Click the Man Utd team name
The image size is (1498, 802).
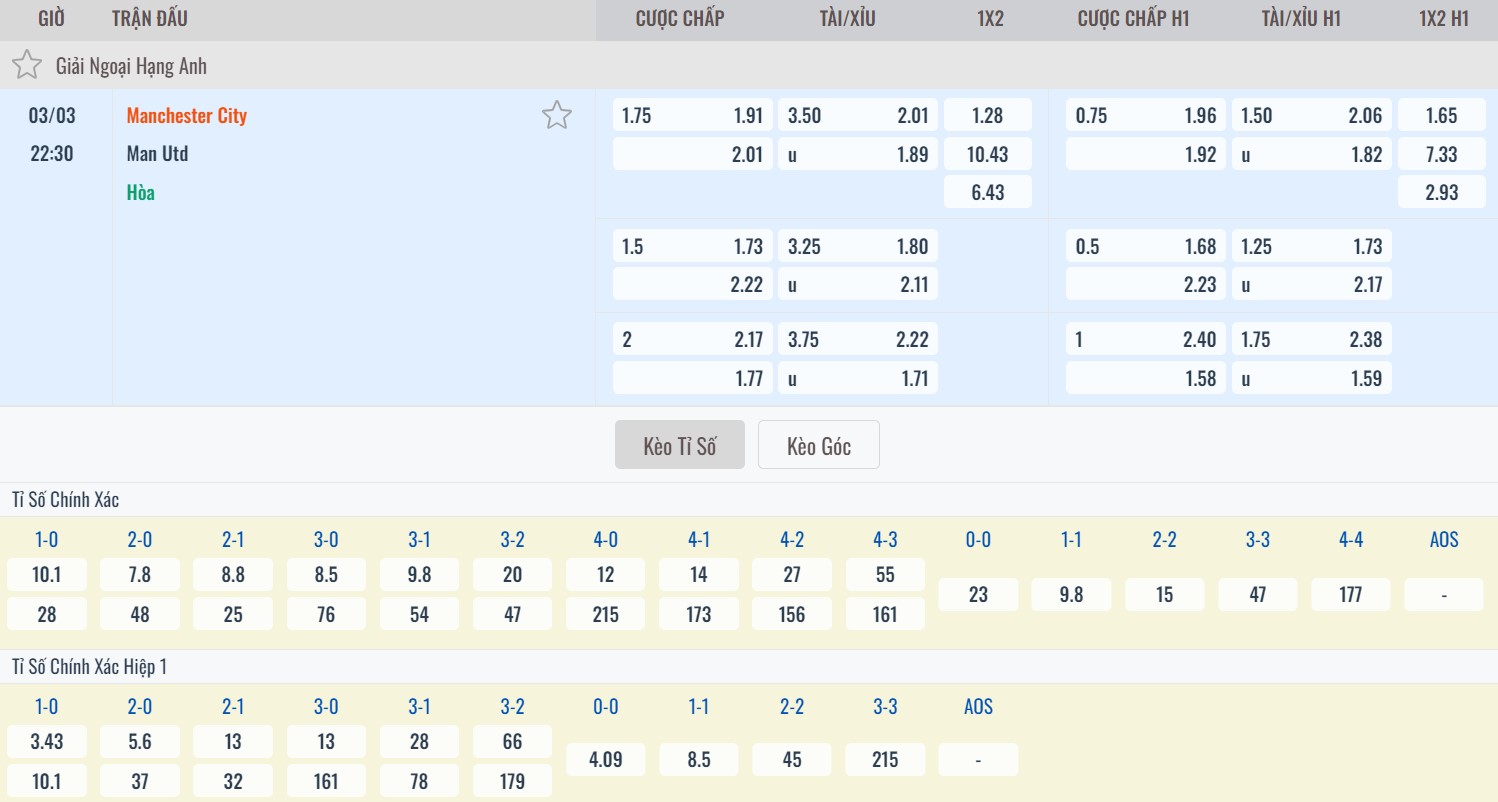point(157,154)
